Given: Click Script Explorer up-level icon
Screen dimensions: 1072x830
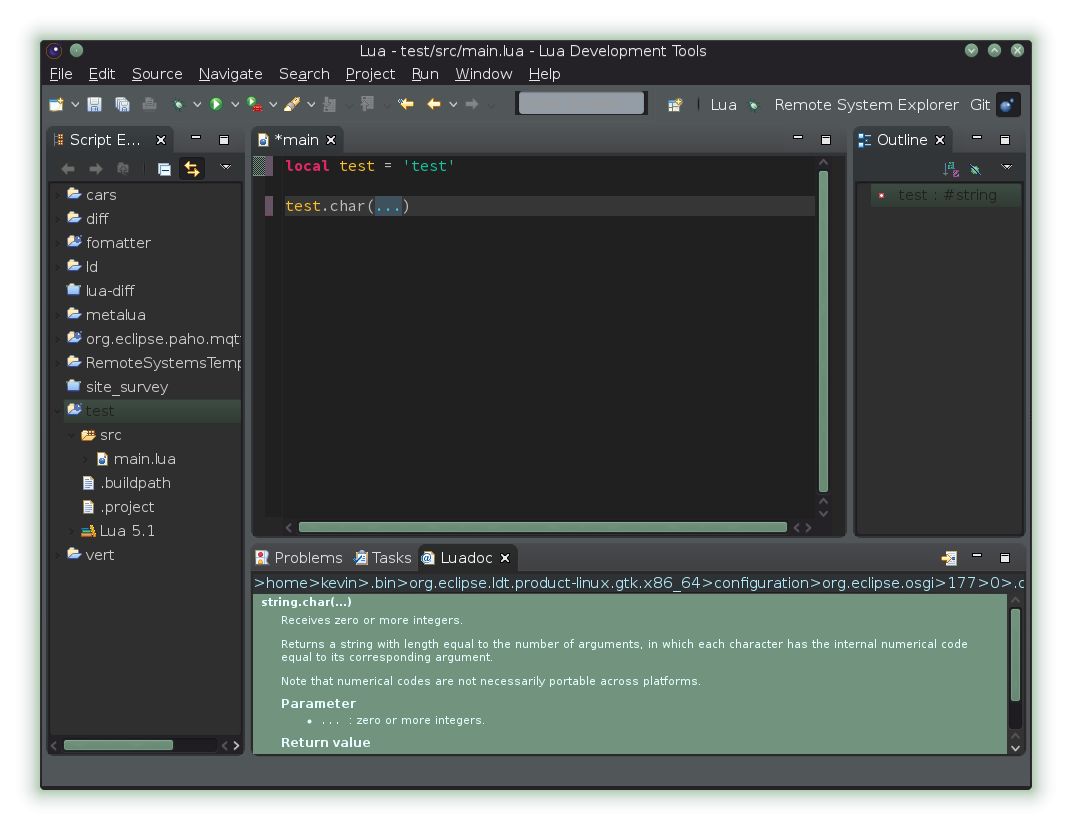Looking at the screenshot, I should pos(123,169).
